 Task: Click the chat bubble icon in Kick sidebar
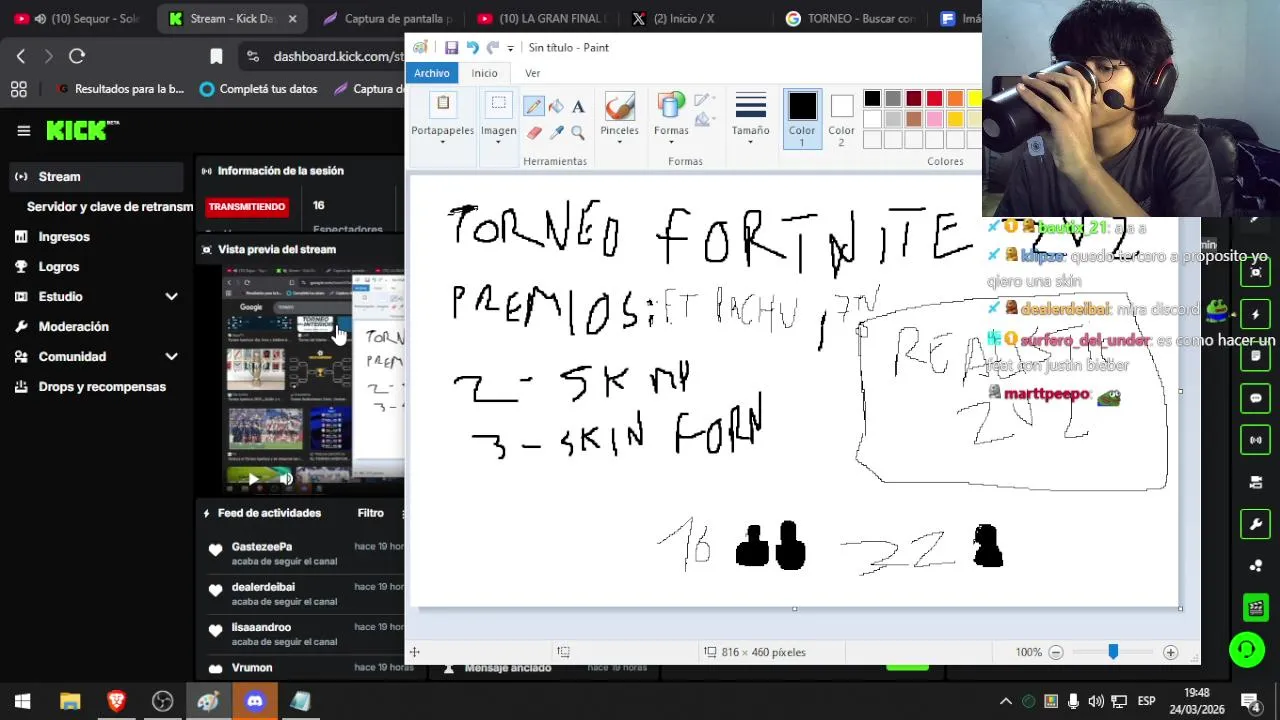(1256, 398)
